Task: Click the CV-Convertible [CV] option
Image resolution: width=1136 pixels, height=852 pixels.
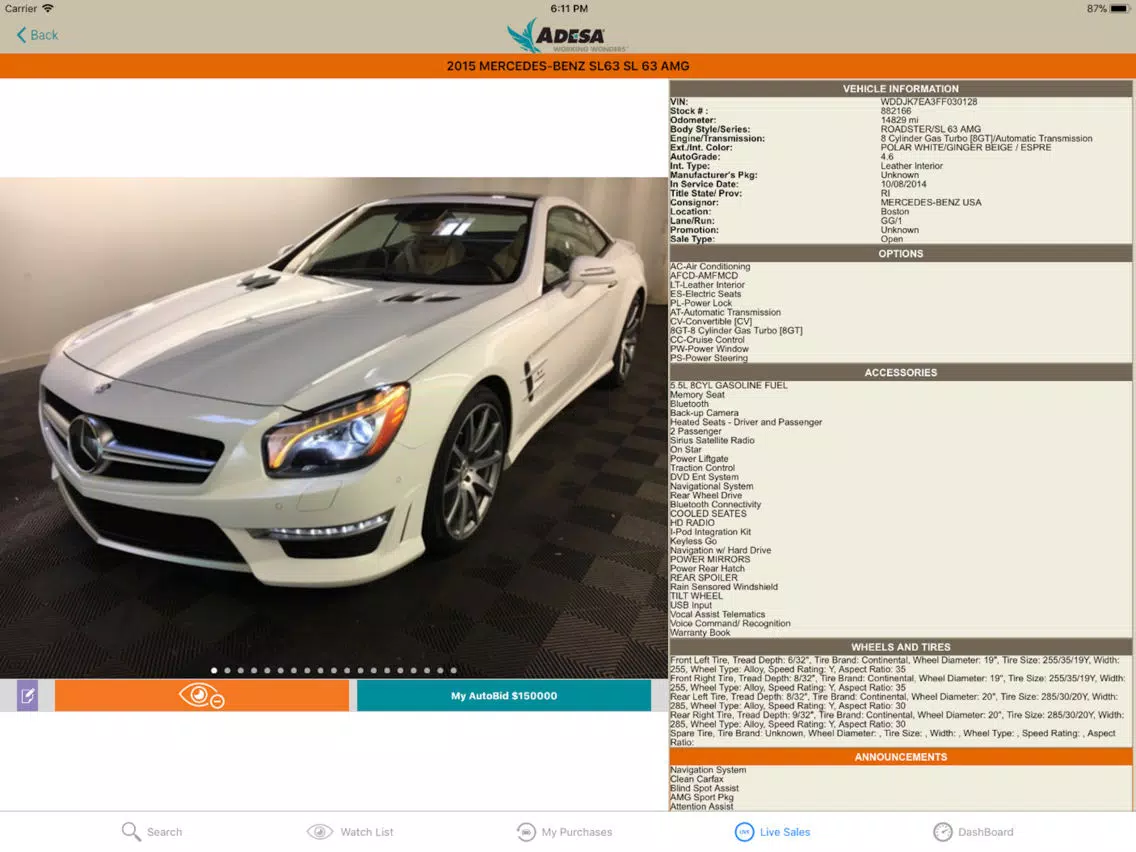Action: pyautogui.click(x=711, y=322)
